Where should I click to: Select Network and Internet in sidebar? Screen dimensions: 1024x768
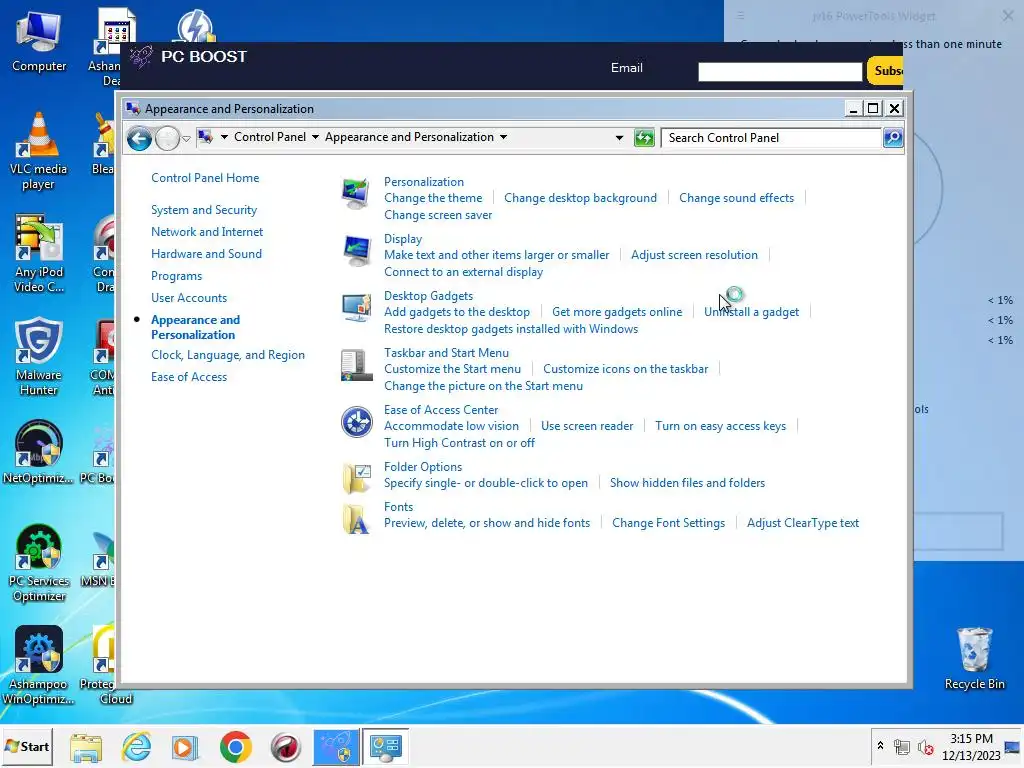(x=207, y=232)
